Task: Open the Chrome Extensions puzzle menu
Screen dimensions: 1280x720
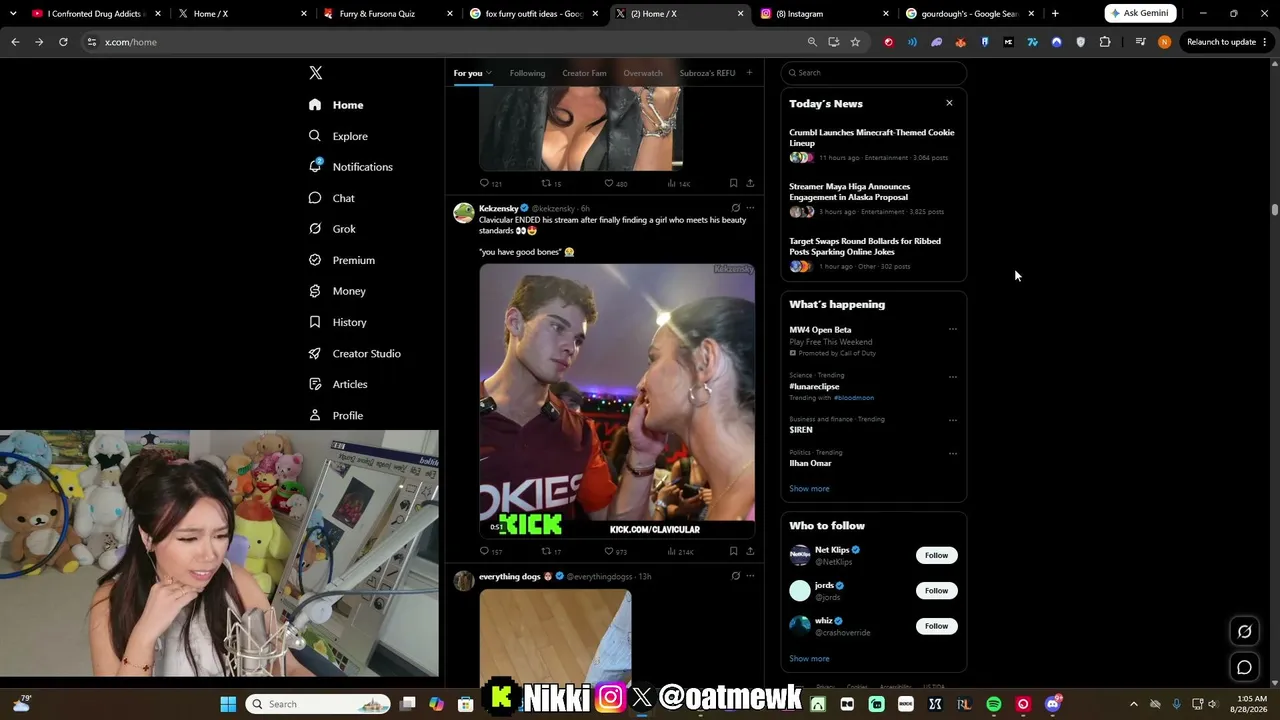Action: pos(1105,42)
